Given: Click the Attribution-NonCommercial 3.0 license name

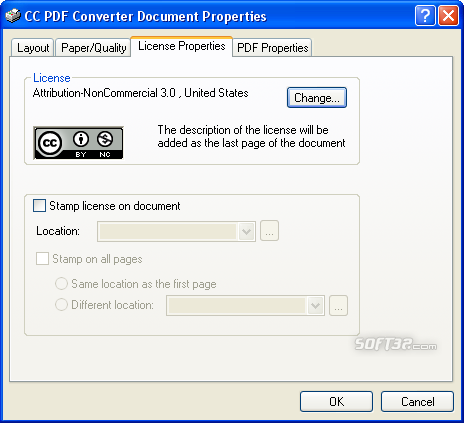Looking at the screenshot, I should [x=140, y=93].
